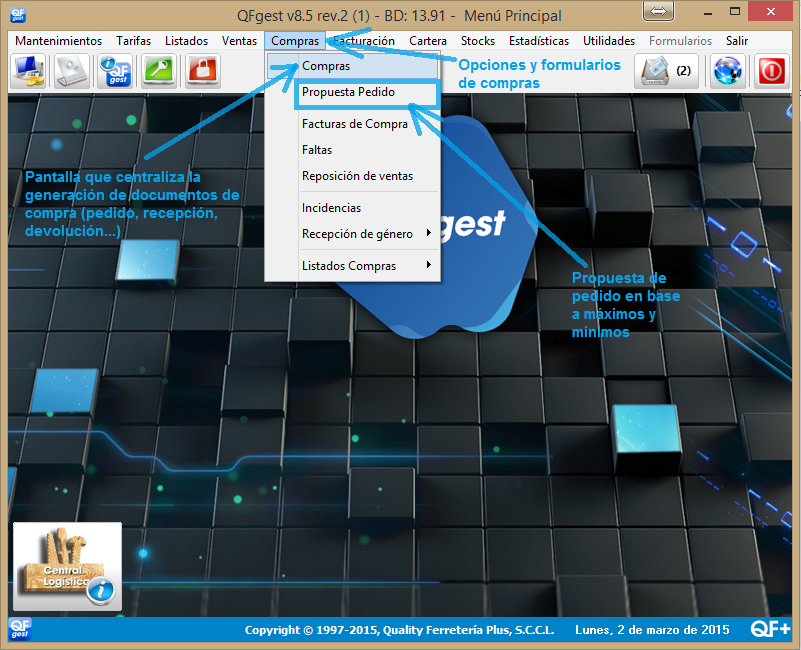Open the Mantenimientos menu
Image resolution: width=801 pixels, height=650 pixels.
59,41
